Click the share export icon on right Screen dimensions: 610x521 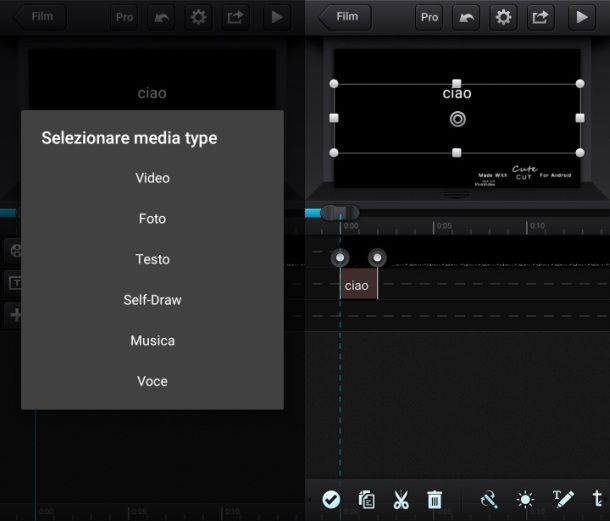click(540, 17)
